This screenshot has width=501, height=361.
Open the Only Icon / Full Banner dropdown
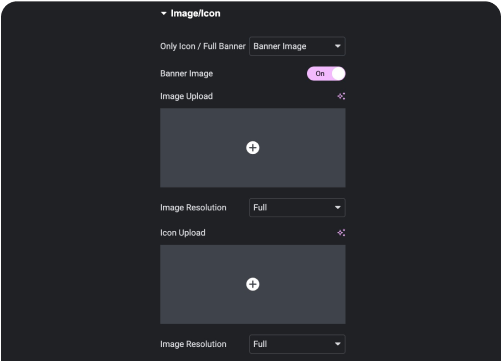[x=297, y=46]
